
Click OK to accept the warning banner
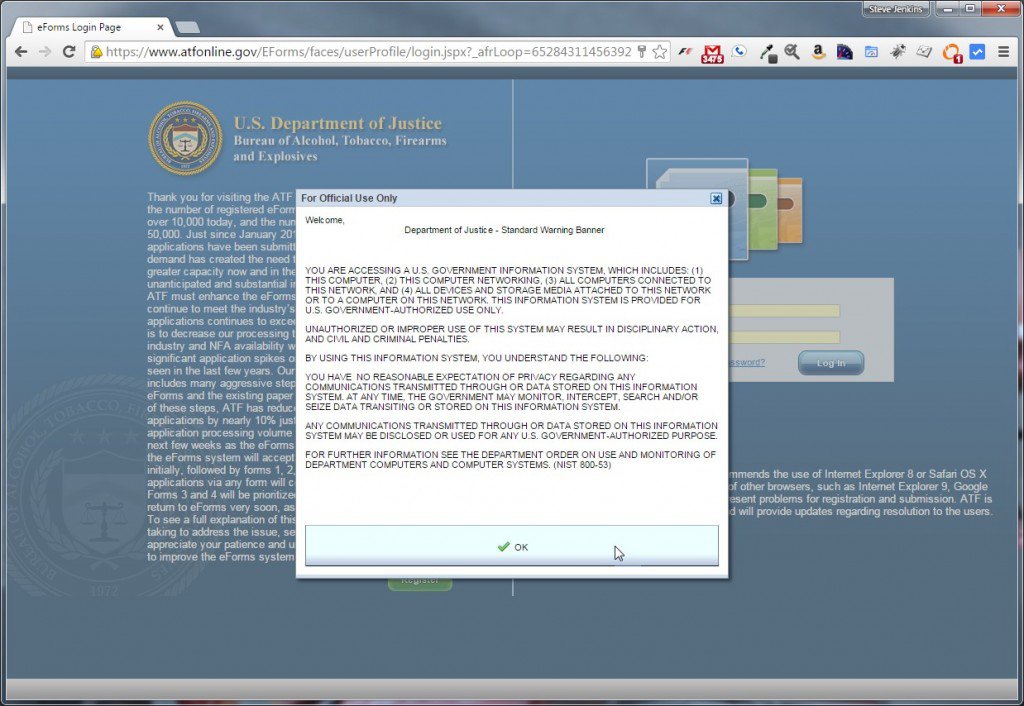tap(512, 546)
